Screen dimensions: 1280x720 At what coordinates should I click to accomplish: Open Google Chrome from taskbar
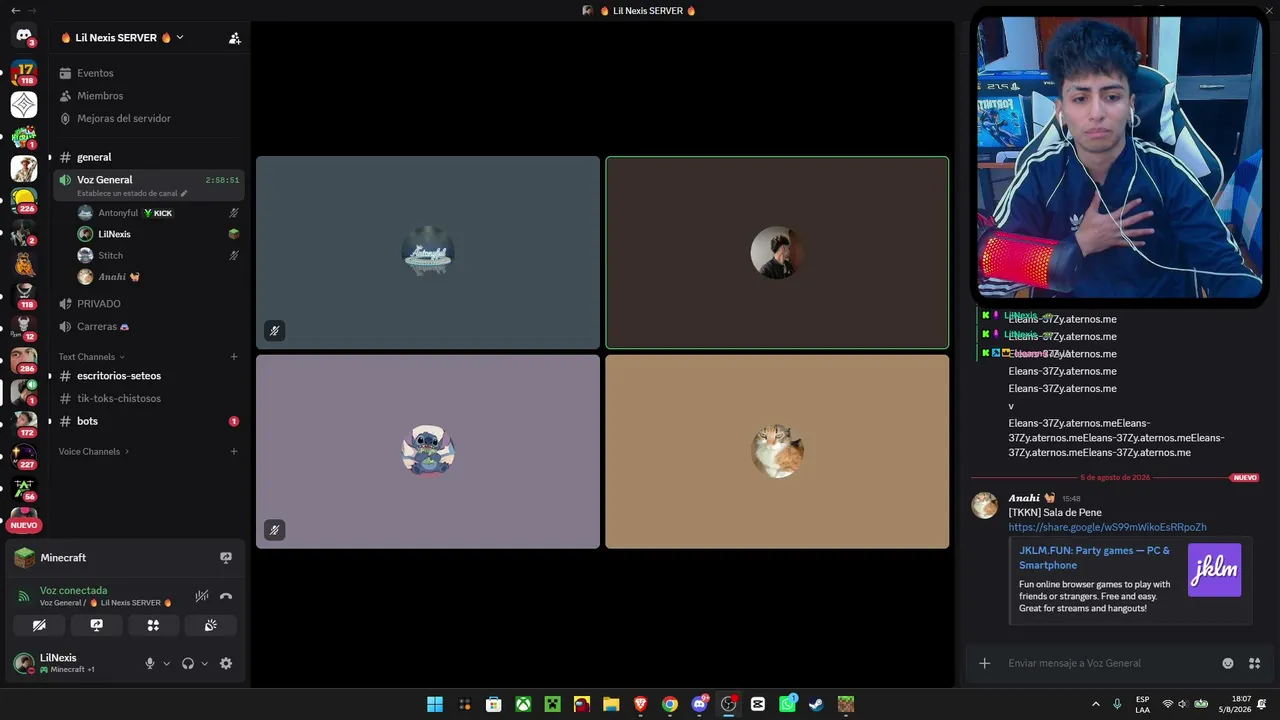670,704
